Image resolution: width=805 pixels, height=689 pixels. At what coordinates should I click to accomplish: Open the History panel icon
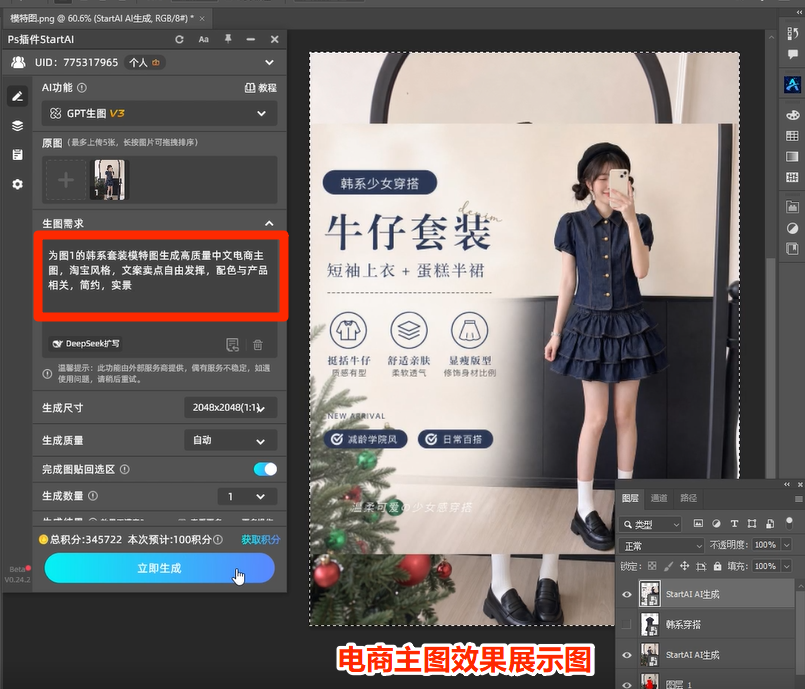[793, 33]
